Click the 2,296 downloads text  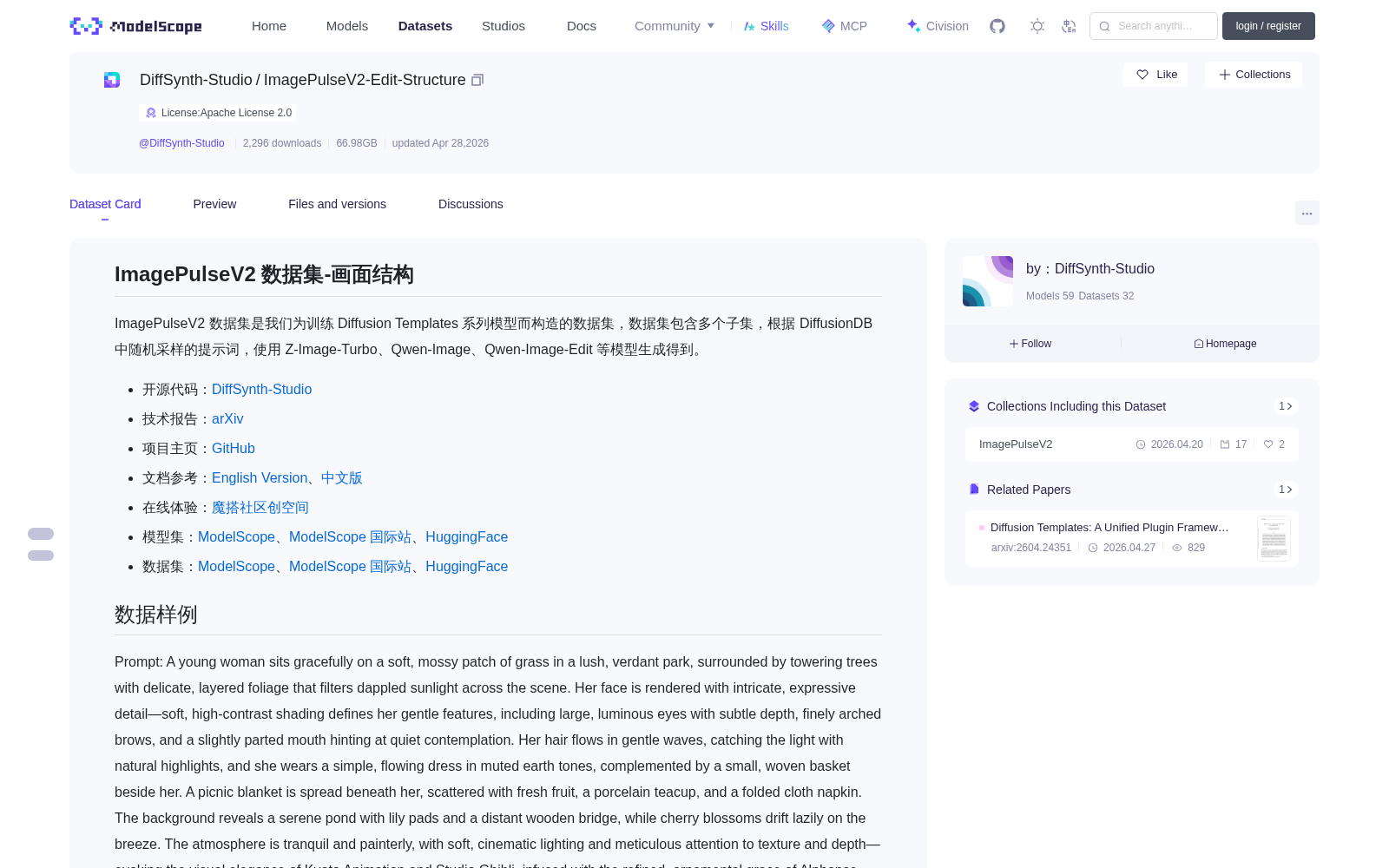[282, 143]
